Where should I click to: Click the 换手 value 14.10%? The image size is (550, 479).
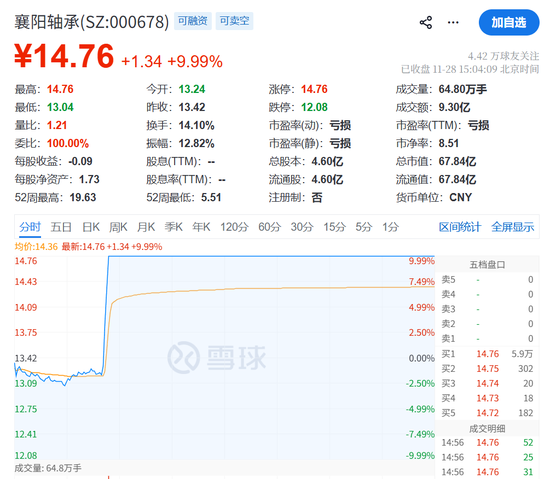(x=196, y=125)
